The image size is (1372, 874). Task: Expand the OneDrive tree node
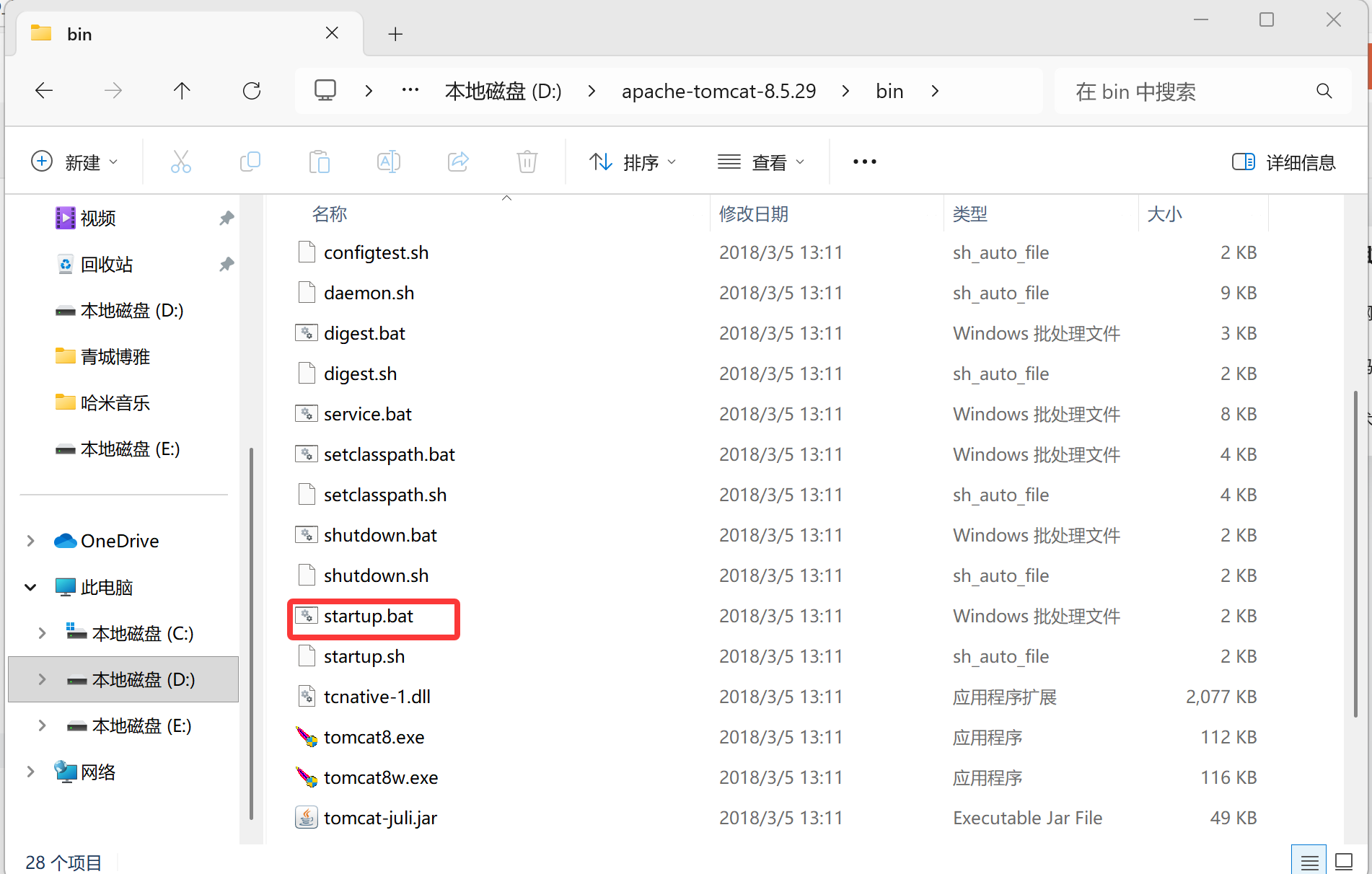(x=30, y=541)
